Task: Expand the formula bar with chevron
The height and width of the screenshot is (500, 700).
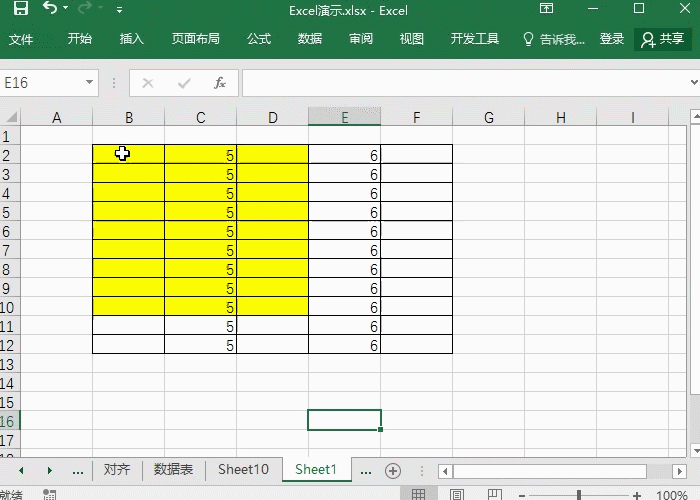Action: coord(694,82)
